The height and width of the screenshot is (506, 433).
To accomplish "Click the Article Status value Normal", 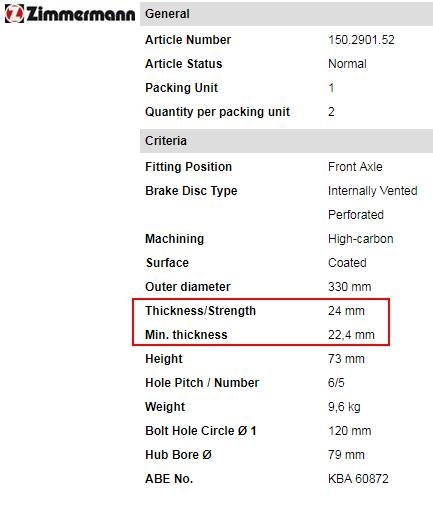I will 347,64.
